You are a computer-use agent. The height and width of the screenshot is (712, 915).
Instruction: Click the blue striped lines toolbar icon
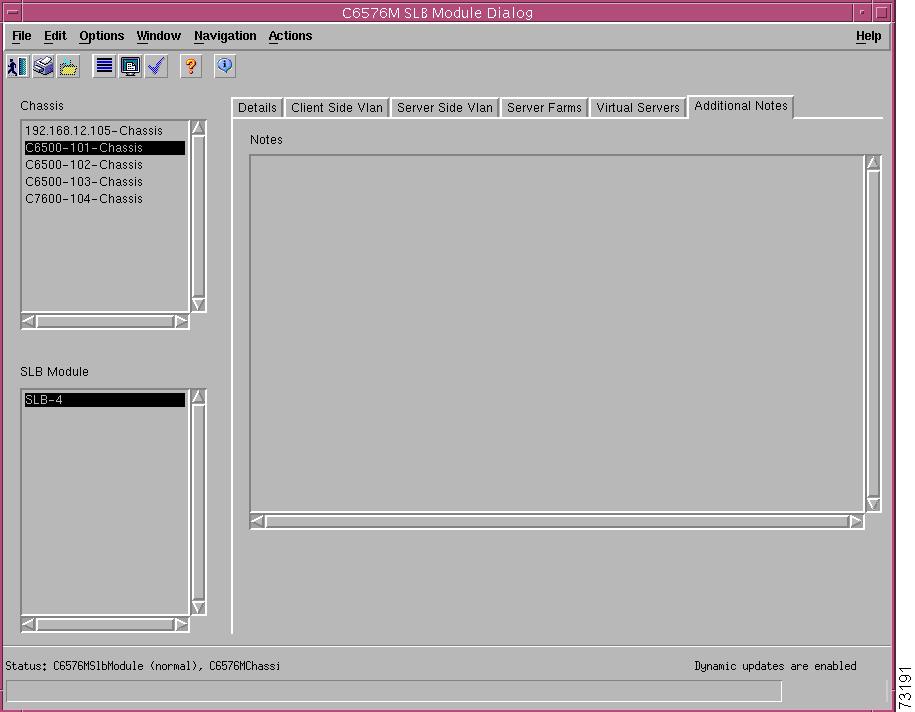point(104,66)
